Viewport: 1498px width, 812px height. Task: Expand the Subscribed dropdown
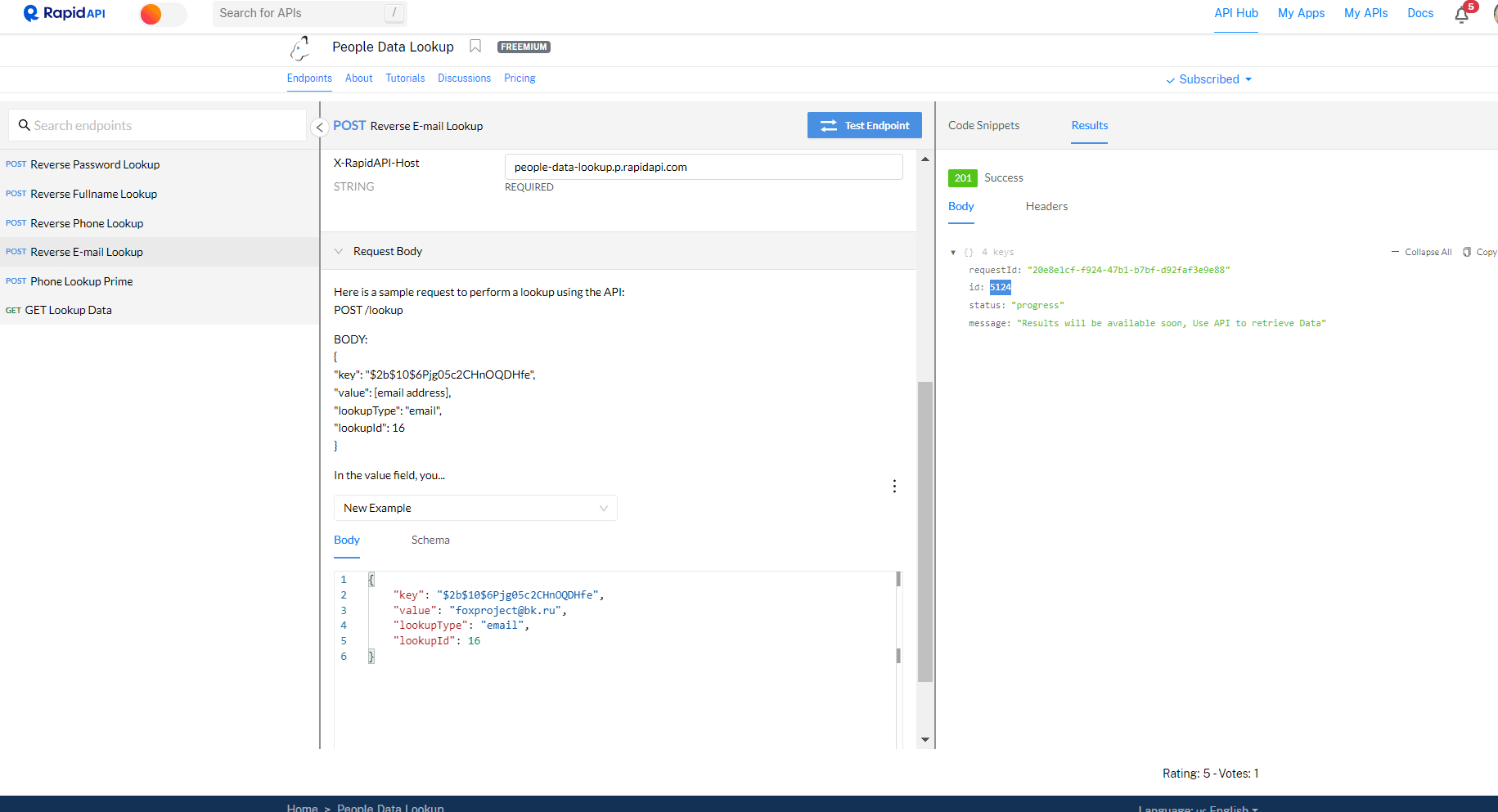click(1208, 79)
